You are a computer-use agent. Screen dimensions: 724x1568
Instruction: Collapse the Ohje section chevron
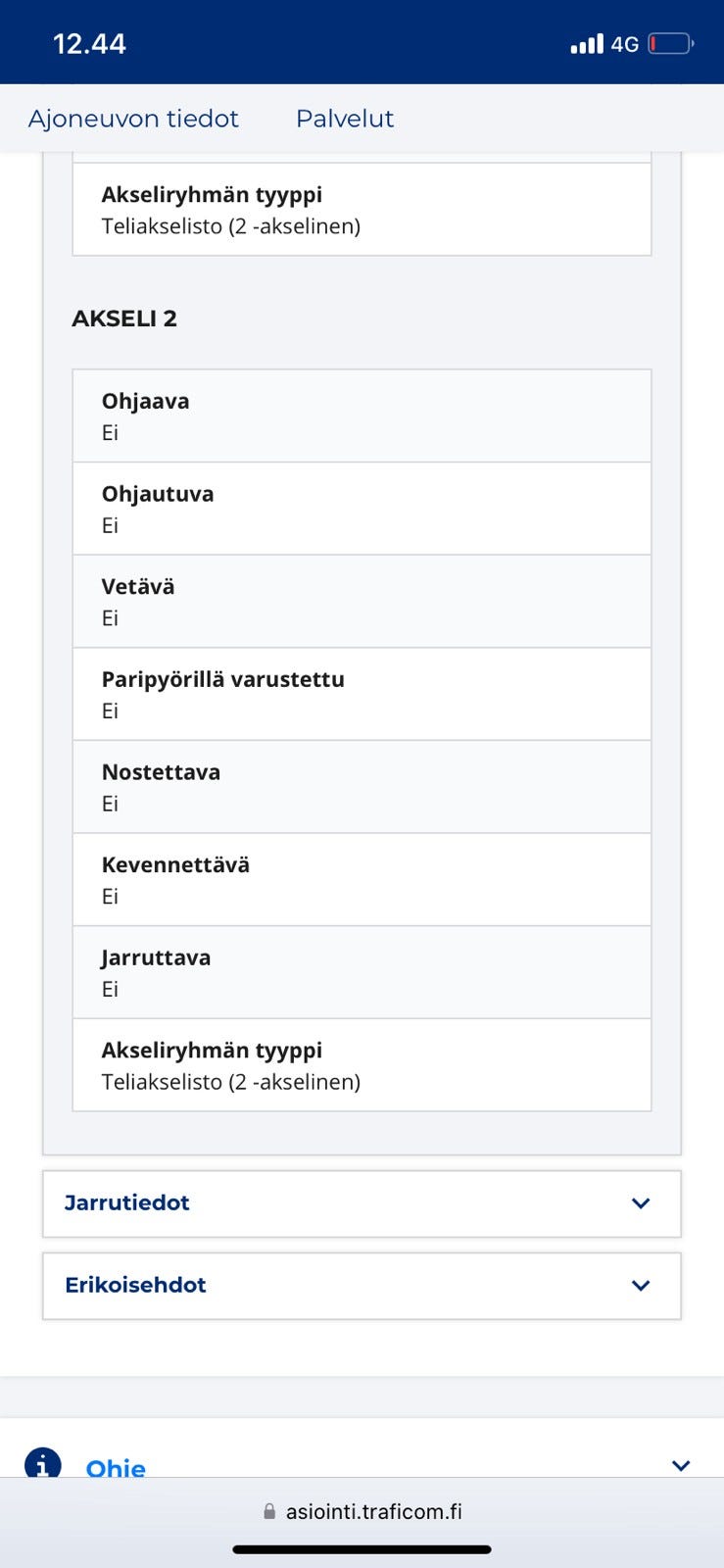[681, 1465]
